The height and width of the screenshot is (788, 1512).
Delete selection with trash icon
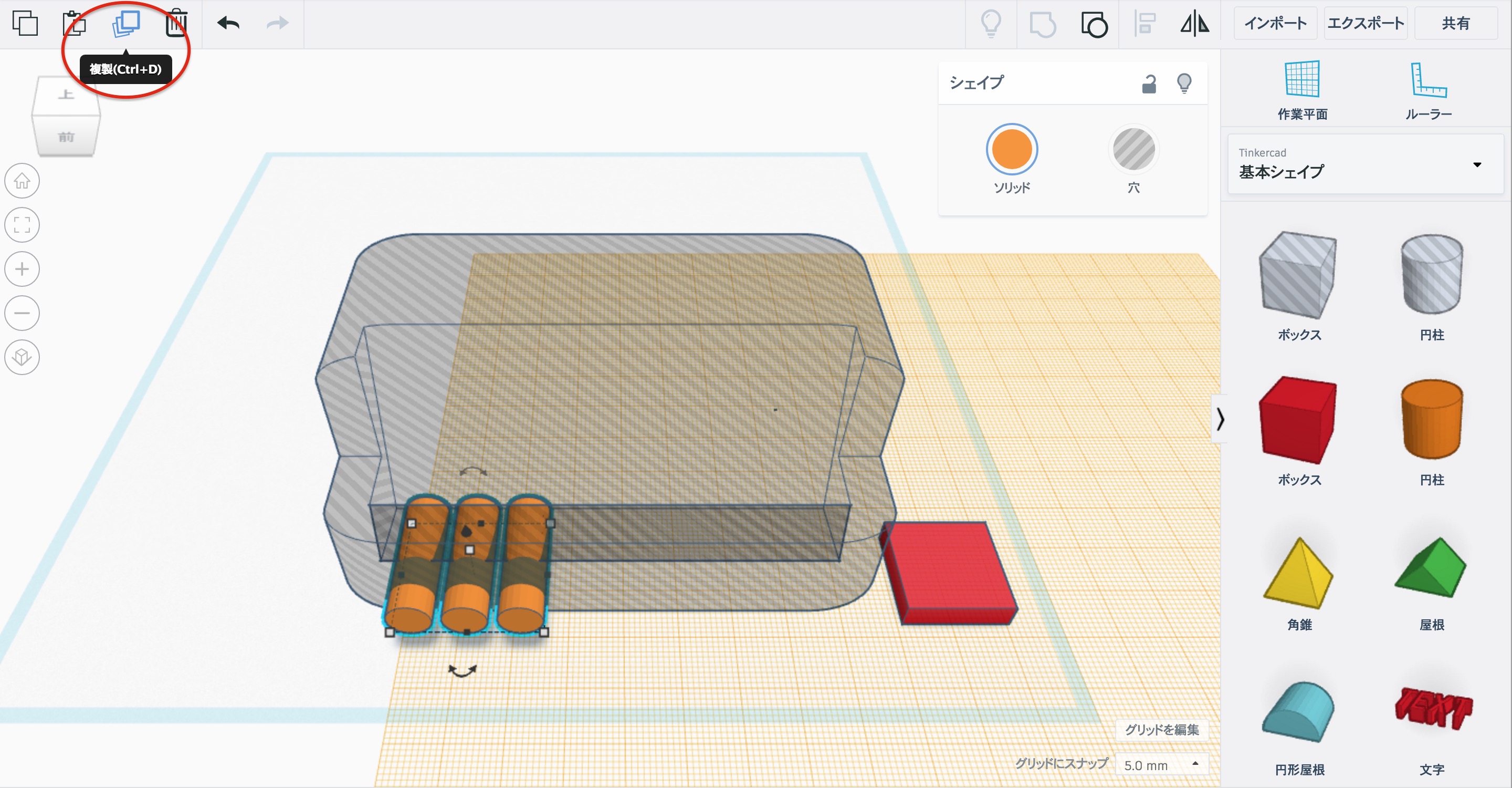pos(176,24)
